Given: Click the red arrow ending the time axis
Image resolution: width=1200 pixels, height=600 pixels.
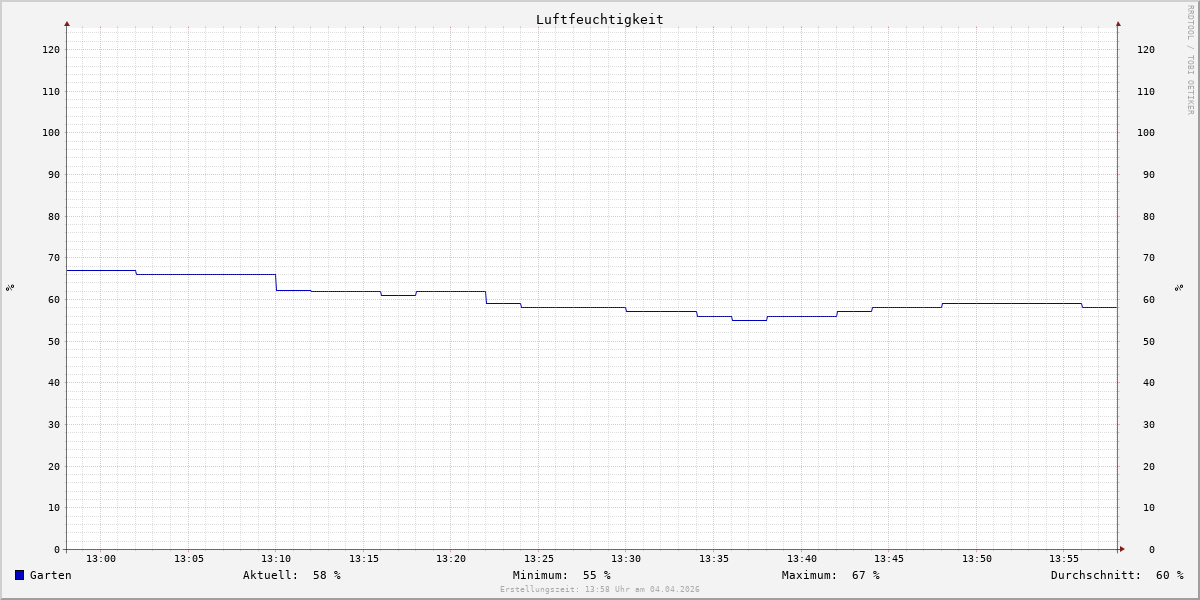Looking at the screenshot, I should coord(1122,549).
